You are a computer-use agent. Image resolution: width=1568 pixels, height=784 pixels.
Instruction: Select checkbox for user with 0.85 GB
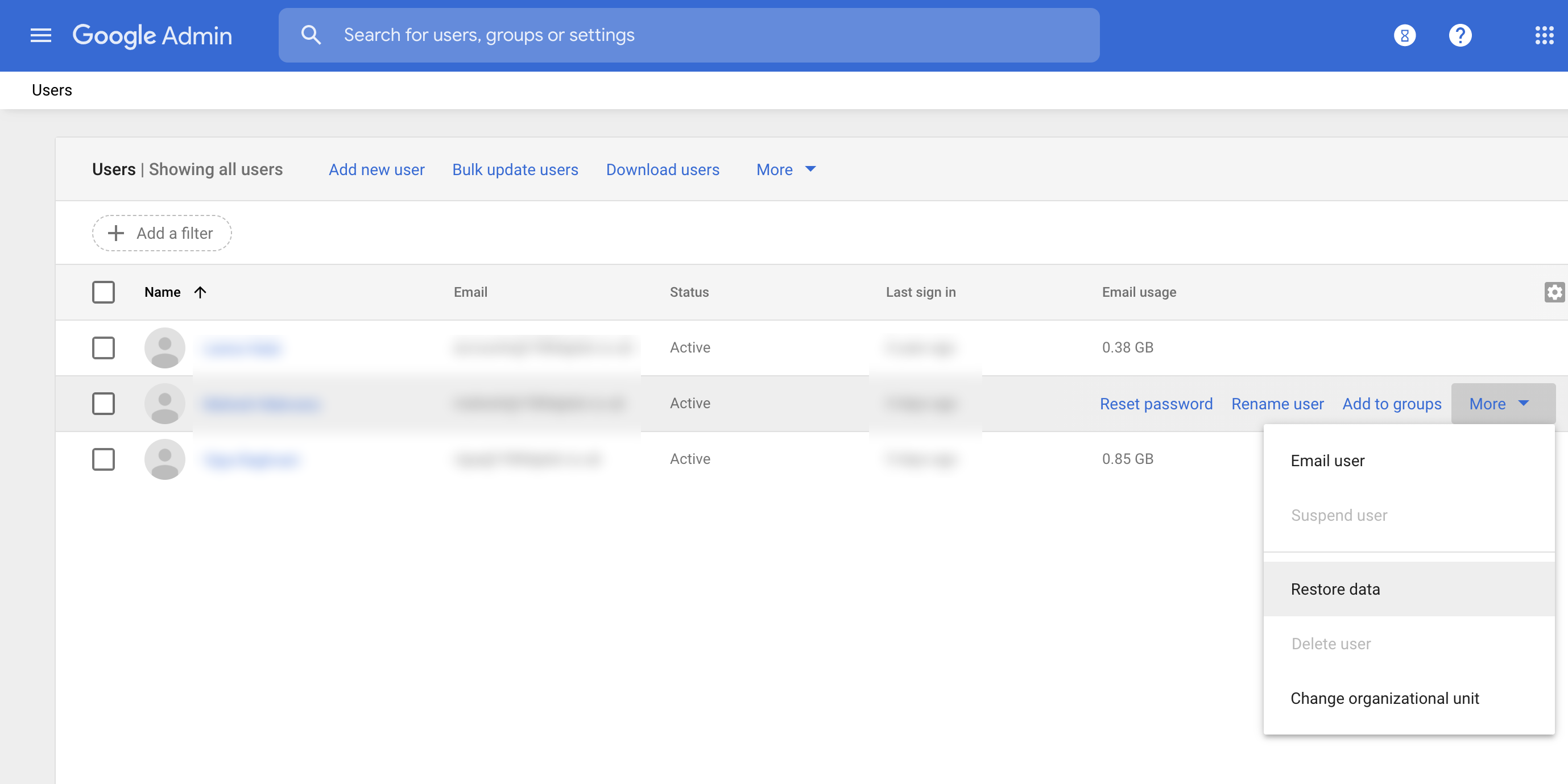tap(104, 459)
